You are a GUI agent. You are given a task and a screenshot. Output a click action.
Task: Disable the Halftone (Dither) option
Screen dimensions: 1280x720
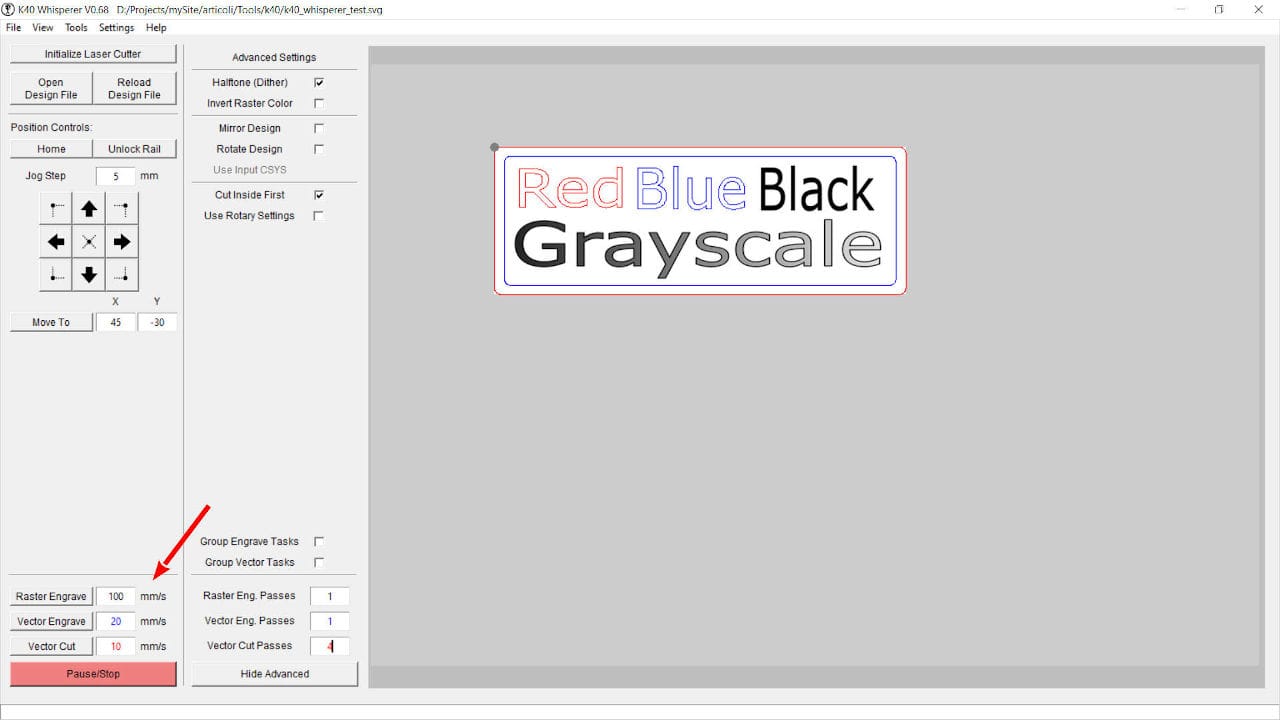(318, 82)
